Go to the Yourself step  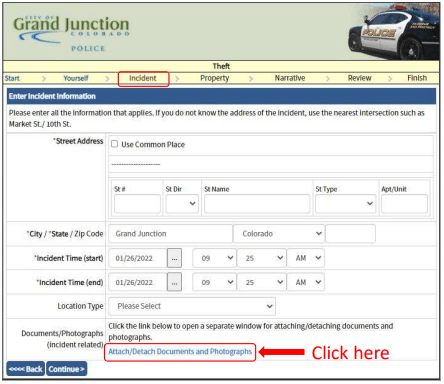(76, 78)
